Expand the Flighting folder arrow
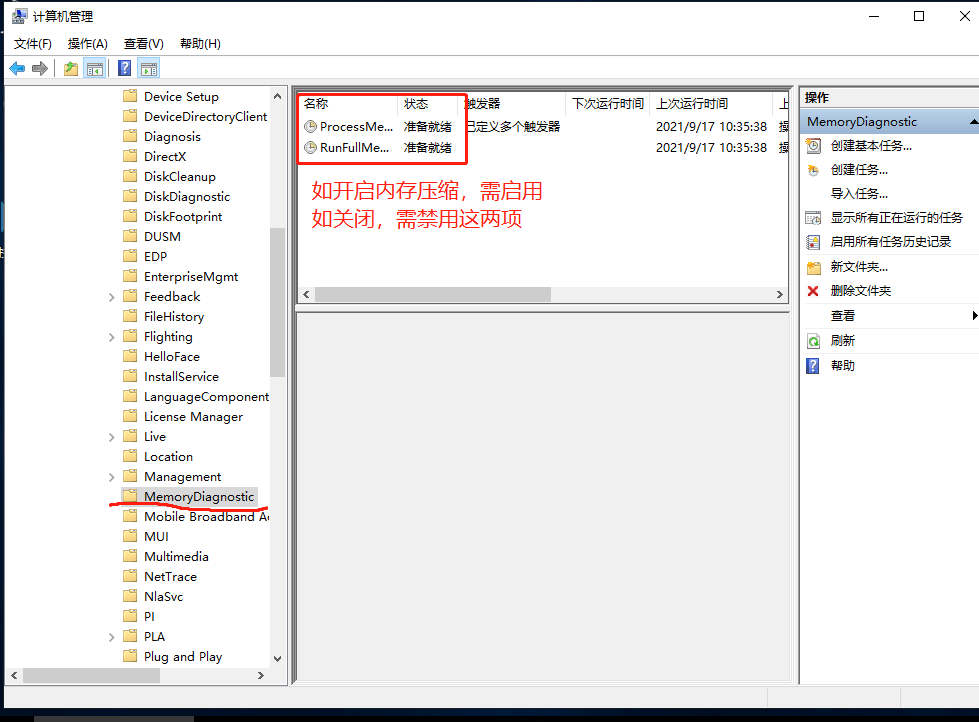The image size is (979, 722). click(x=111, y=337)
